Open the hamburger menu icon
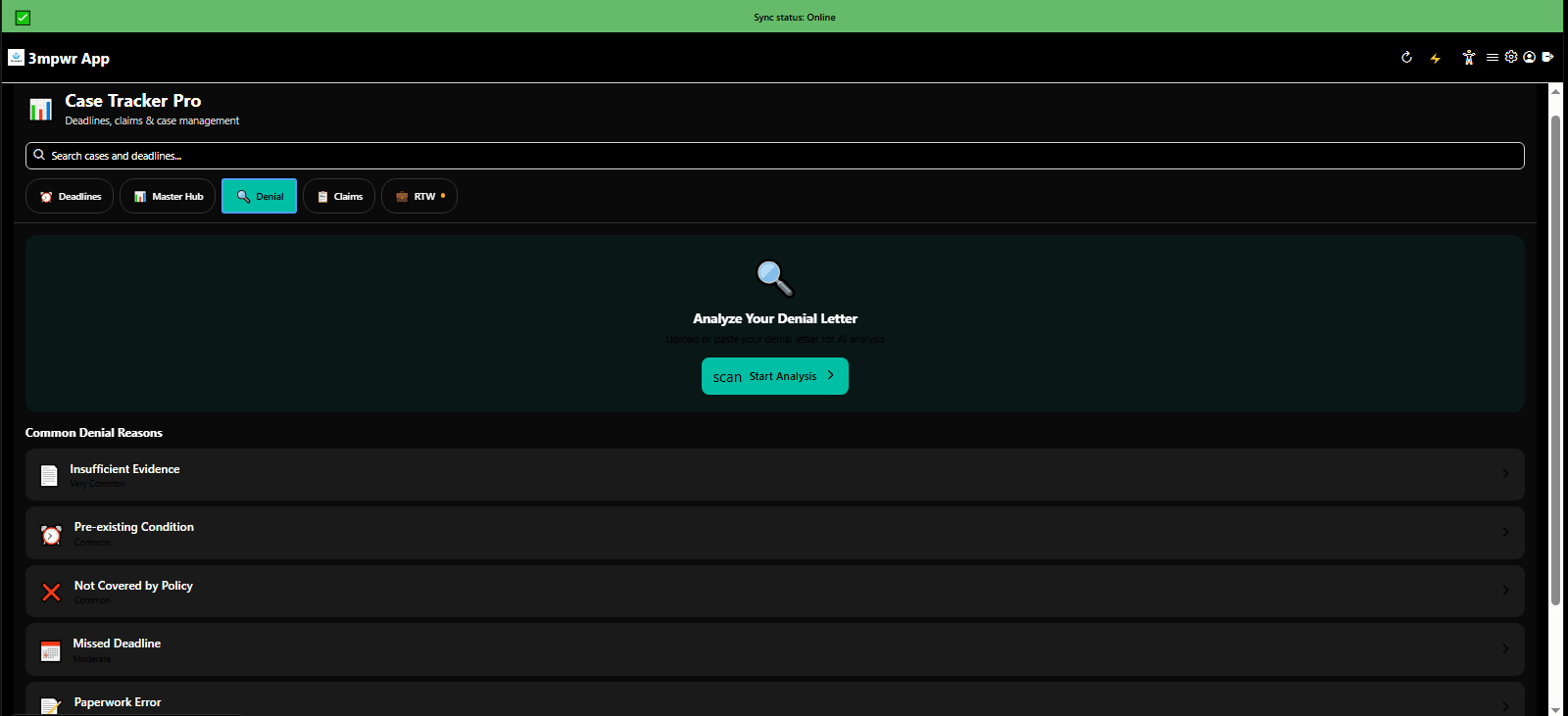The height and width of the screenshot is (716, 1568). point(1493,58)
